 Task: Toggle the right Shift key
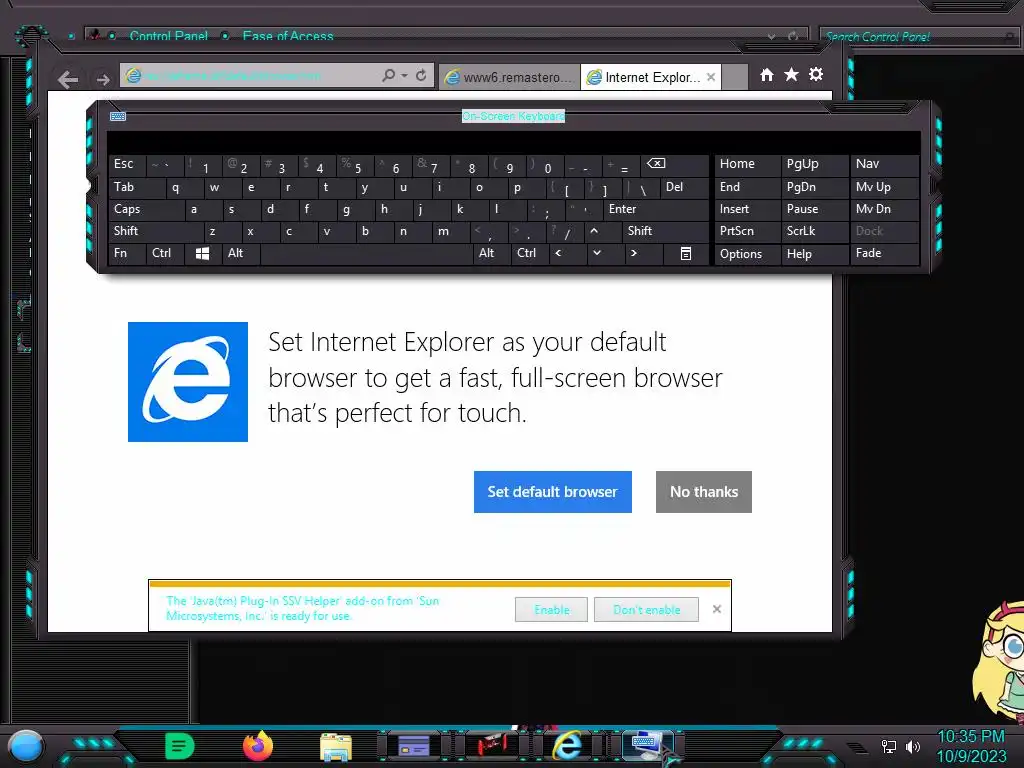(665, 231)
